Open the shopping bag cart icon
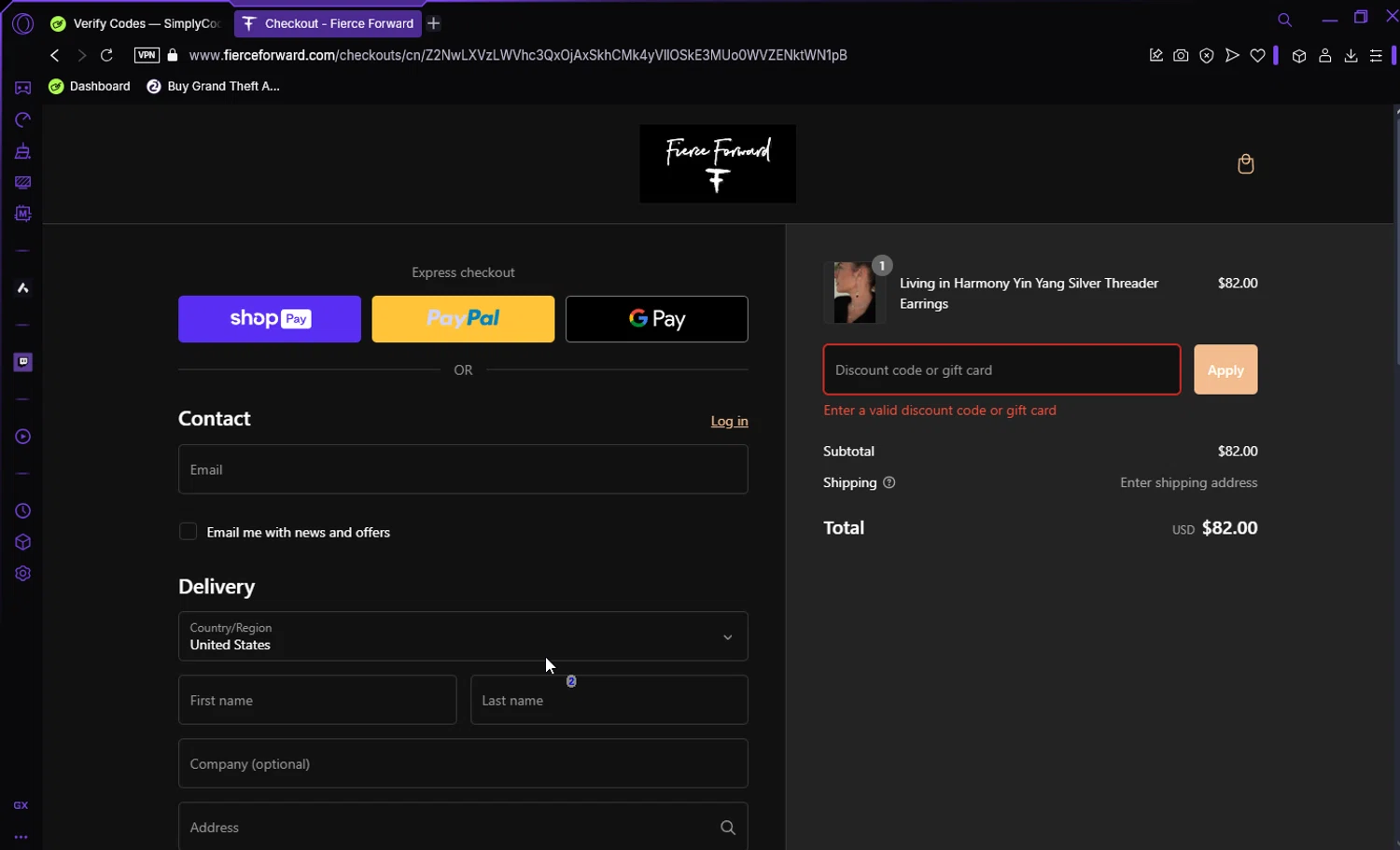Image resolution: width=1400 pixels, height=850 pixels. 1245,164
